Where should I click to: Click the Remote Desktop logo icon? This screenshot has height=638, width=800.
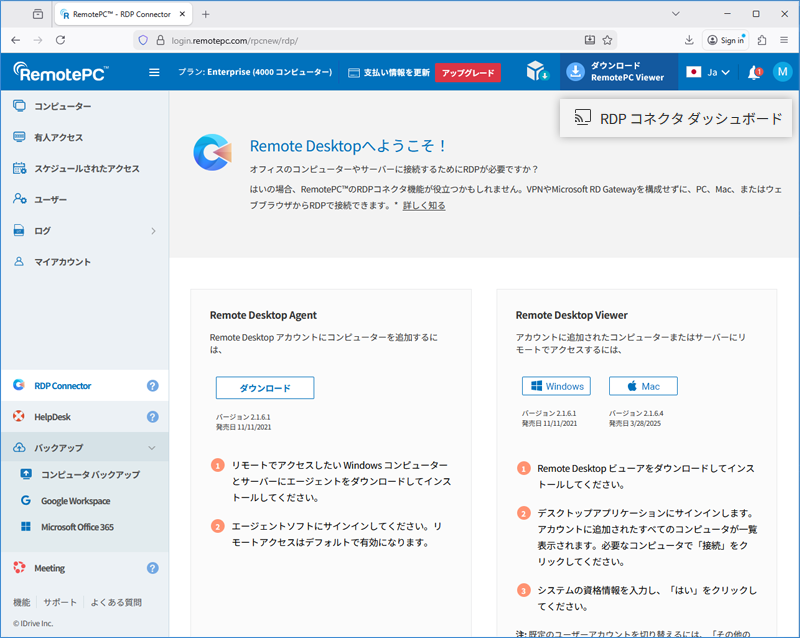[213, 152]
